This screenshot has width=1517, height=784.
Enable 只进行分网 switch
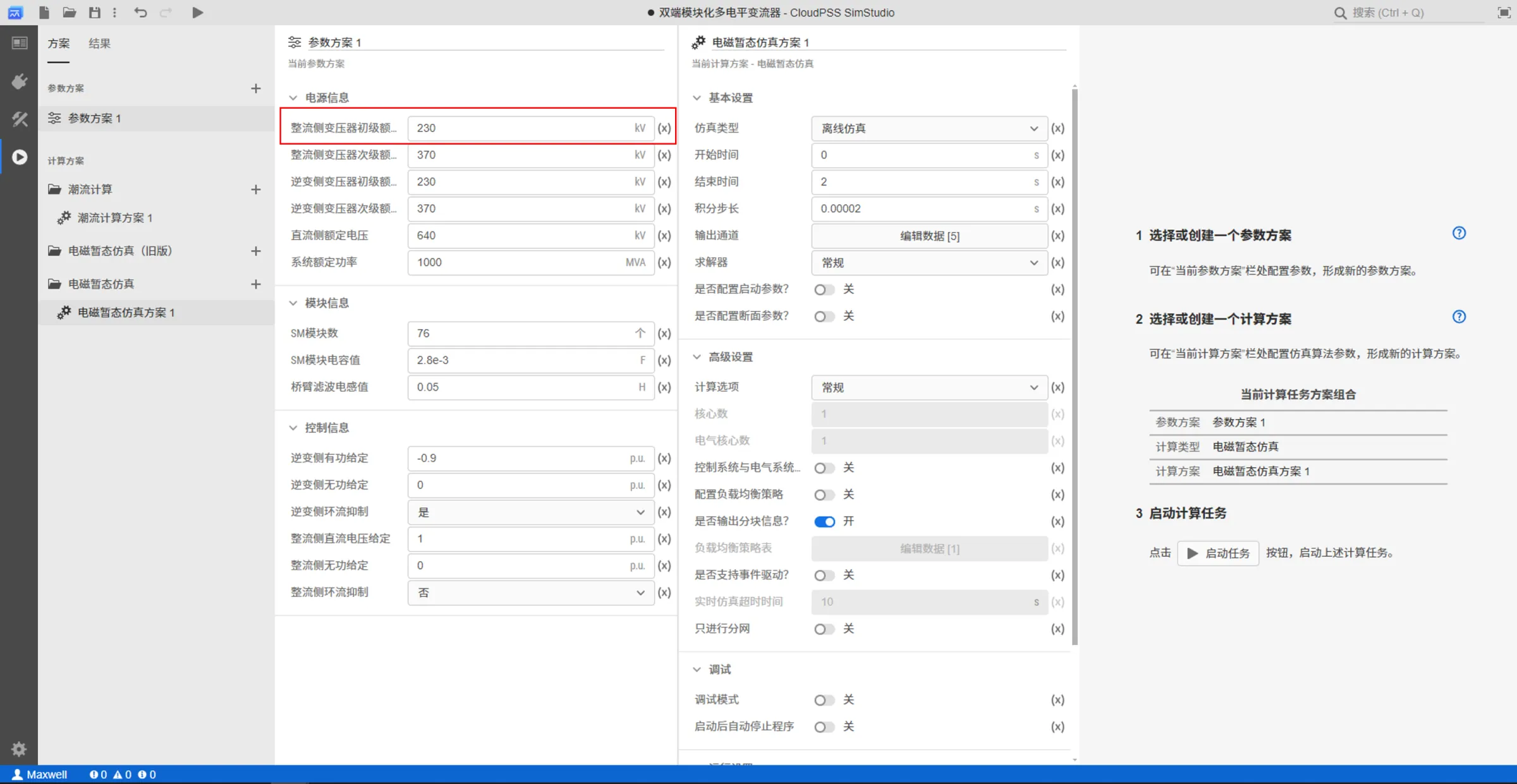(824, 629)
